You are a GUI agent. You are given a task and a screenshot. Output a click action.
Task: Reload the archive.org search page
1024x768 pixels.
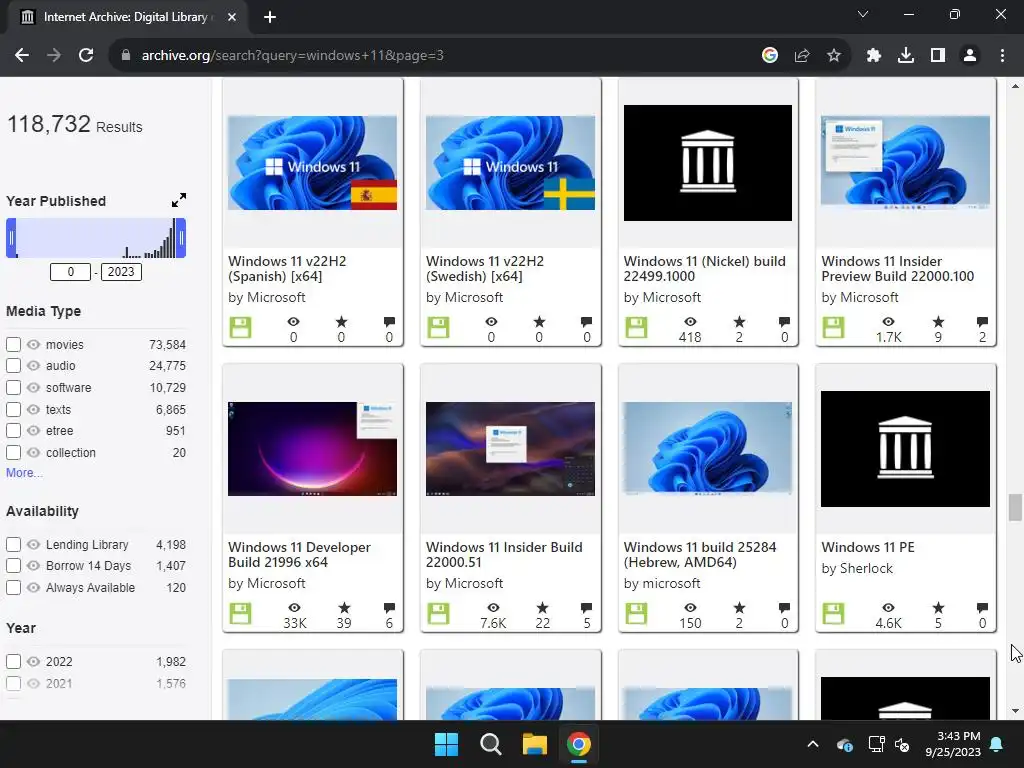[x=86, y=56]
